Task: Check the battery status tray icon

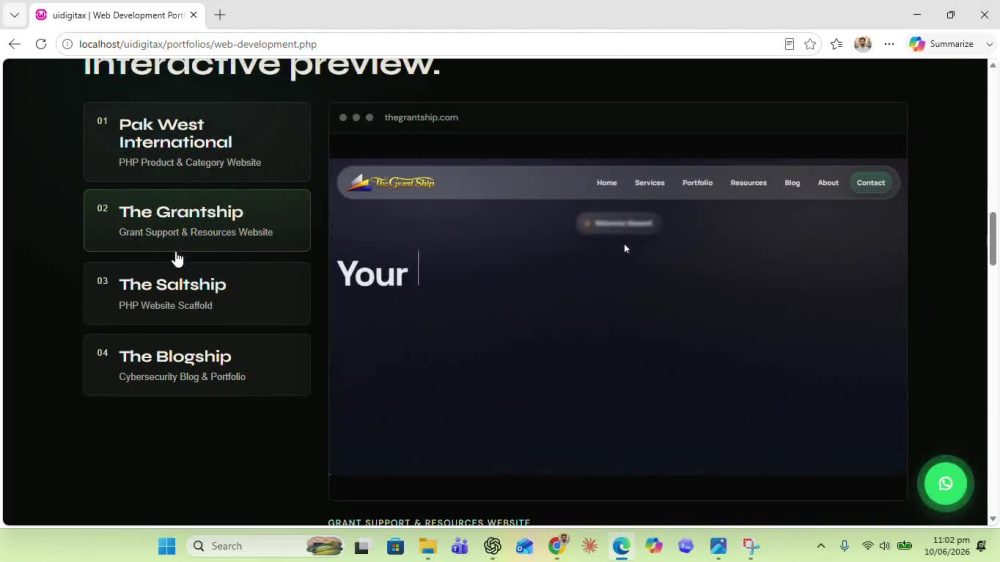Action: [904, 546]
